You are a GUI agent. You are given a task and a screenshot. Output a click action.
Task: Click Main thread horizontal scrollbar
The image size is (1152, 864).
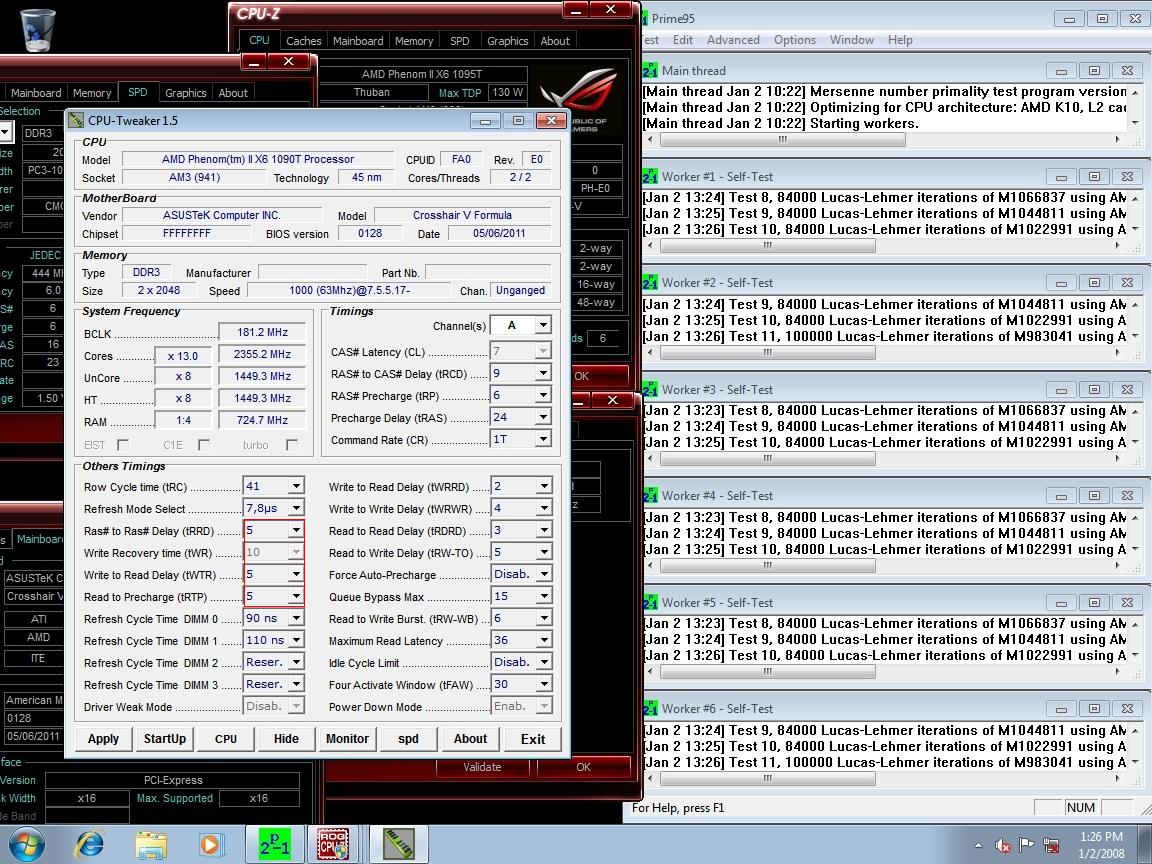pyautogui.click(x=884, y=139)
